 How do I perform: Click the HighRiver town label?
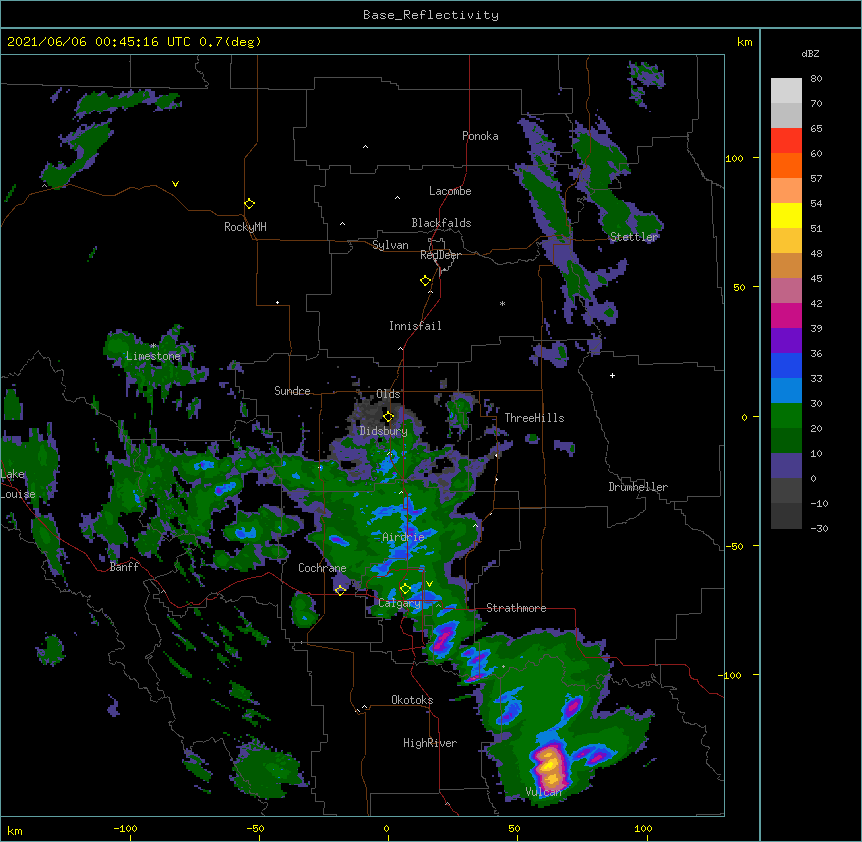click(430, 743)
